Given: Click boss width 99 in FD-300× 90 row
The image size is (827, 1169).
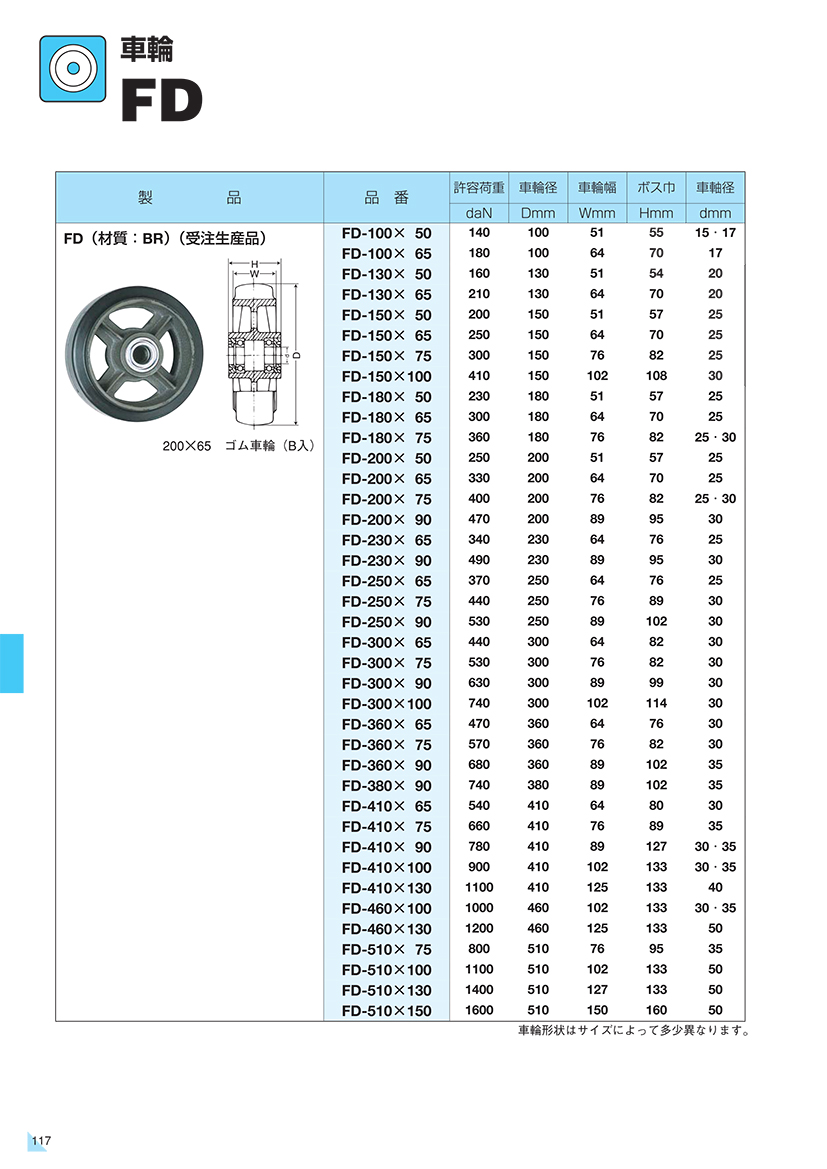Looking at the screenshot, I should (656, 683).
